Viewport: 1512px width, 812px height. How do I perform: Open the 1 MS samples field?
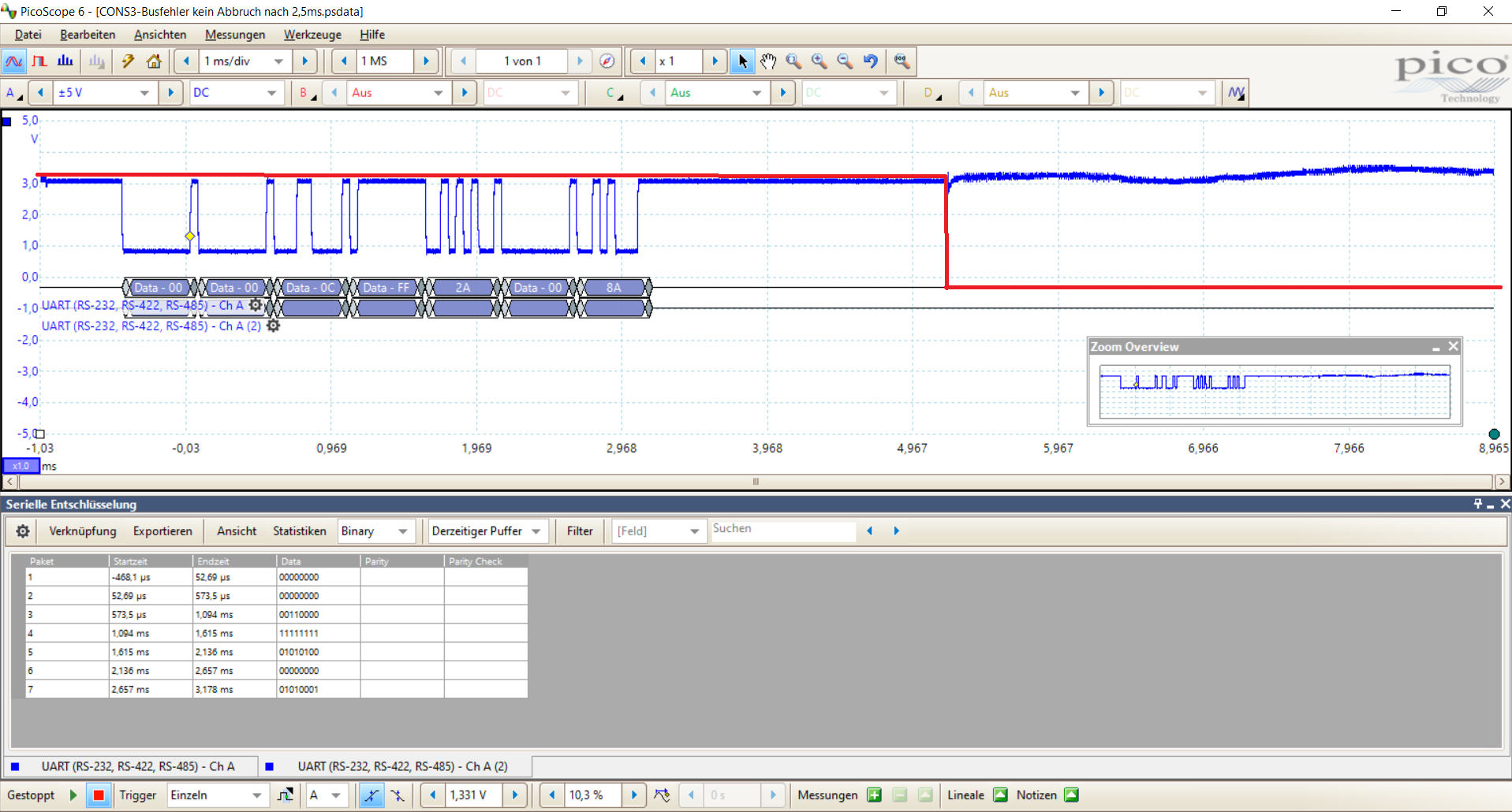[x=383, y=61]
